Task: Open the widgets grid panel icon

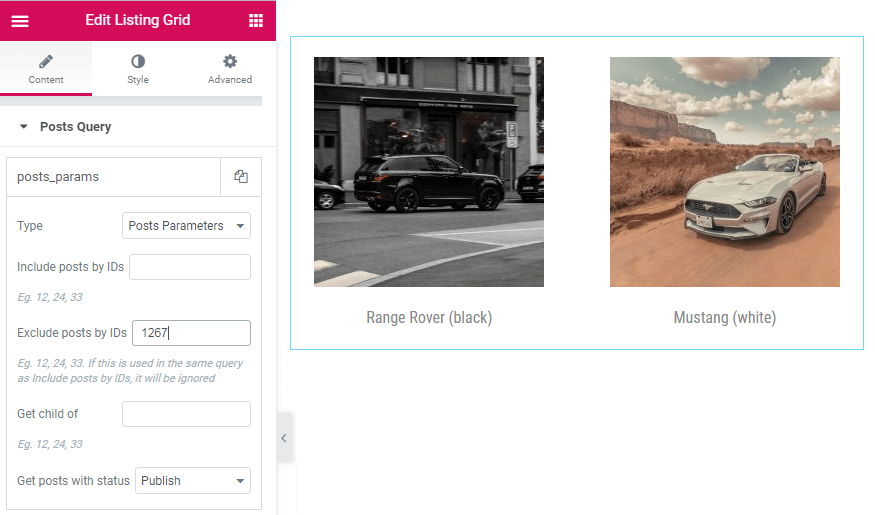Action: pyautogui.click(x=256, y=21)
